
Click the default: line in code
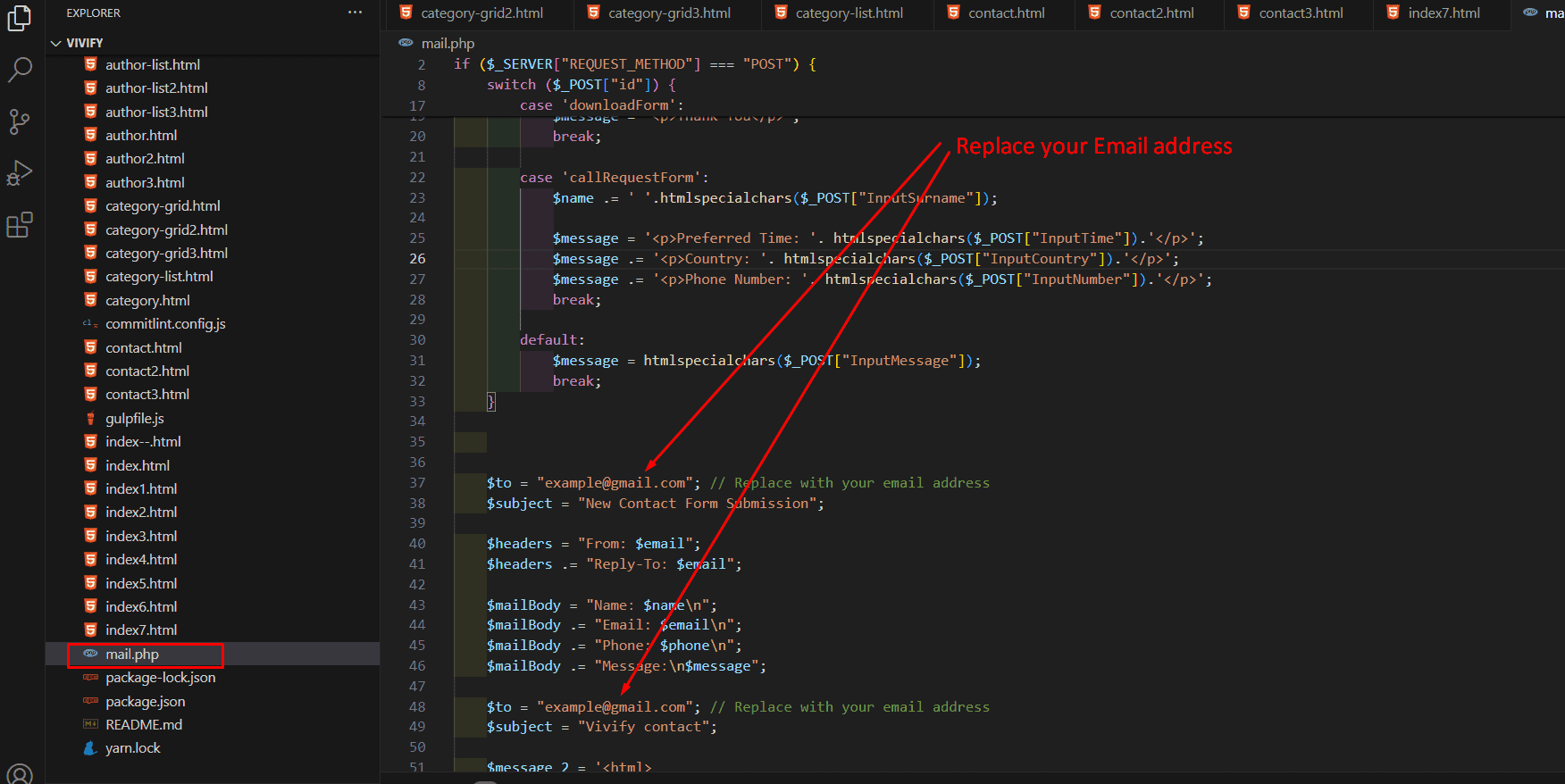click(552, 339)
